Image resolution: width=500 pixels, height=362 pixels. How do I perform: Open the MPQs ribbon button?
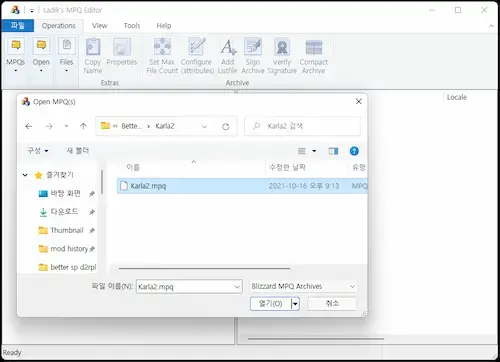coord(16,55)
